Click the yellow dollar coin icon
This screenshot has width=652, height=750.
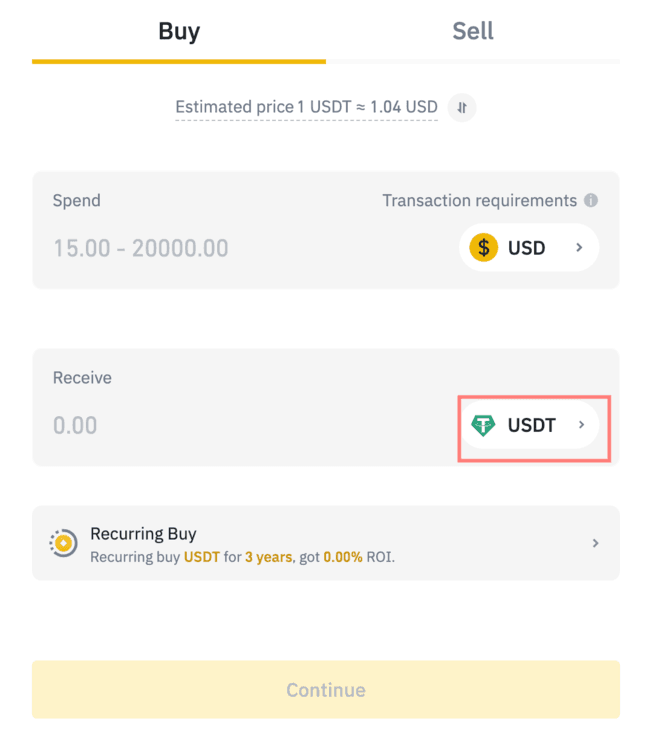tap(484, 248)
